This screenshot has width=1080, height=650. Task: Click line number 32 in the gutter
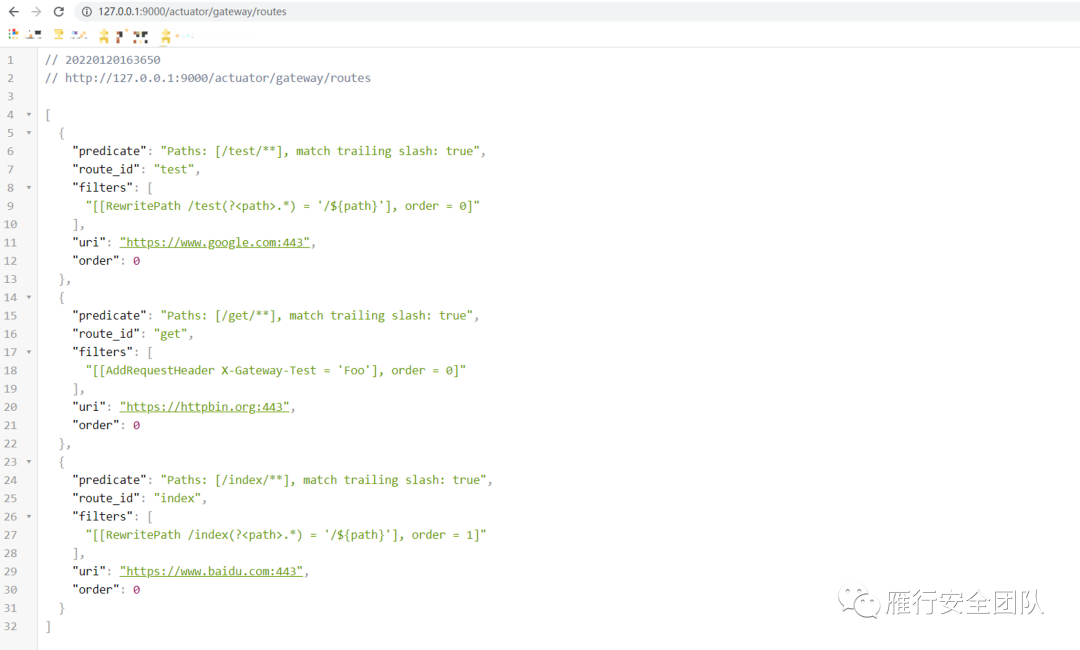point(11,626)
